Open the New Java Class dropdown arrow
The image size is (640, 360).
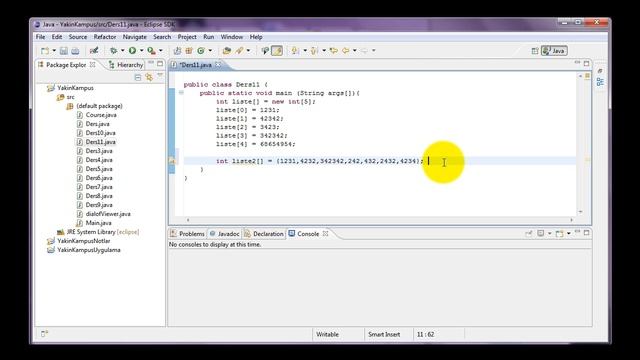(210, 51)
